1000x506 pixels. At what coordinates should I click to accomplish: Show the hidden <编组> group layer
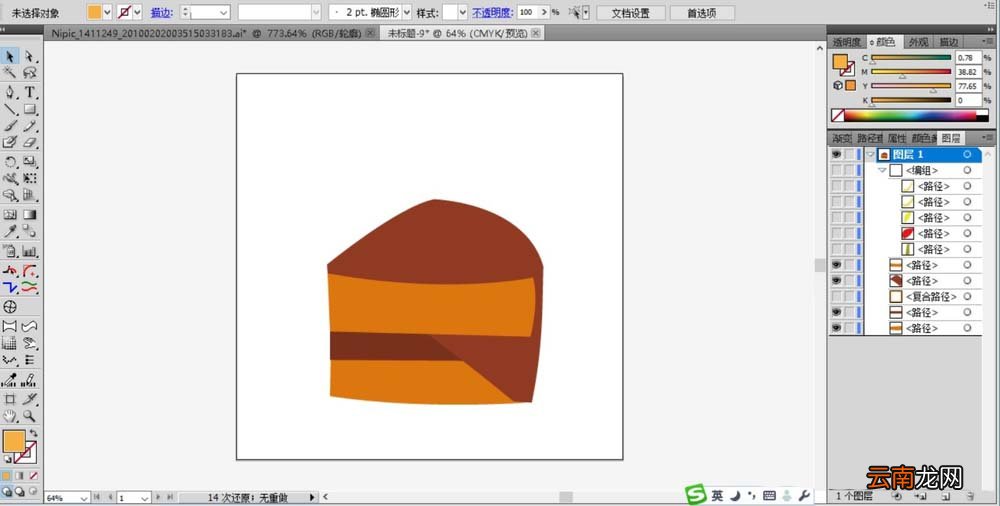(836, 170)
